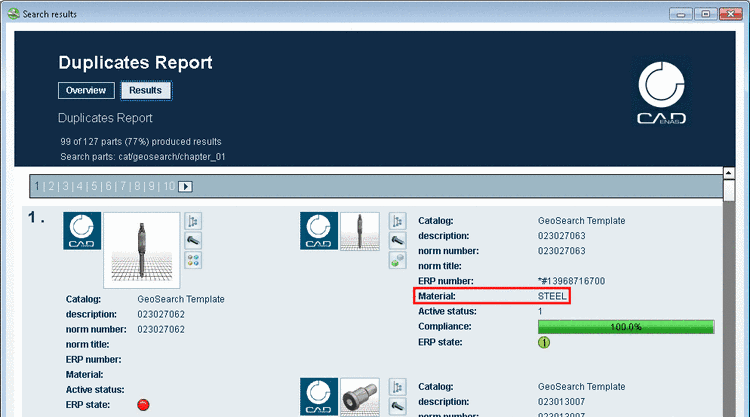Image resolution: width=750 pixels, height=417 pixels.
Task: Click the 100.0% Compliance progress bar
Action: 626,327
